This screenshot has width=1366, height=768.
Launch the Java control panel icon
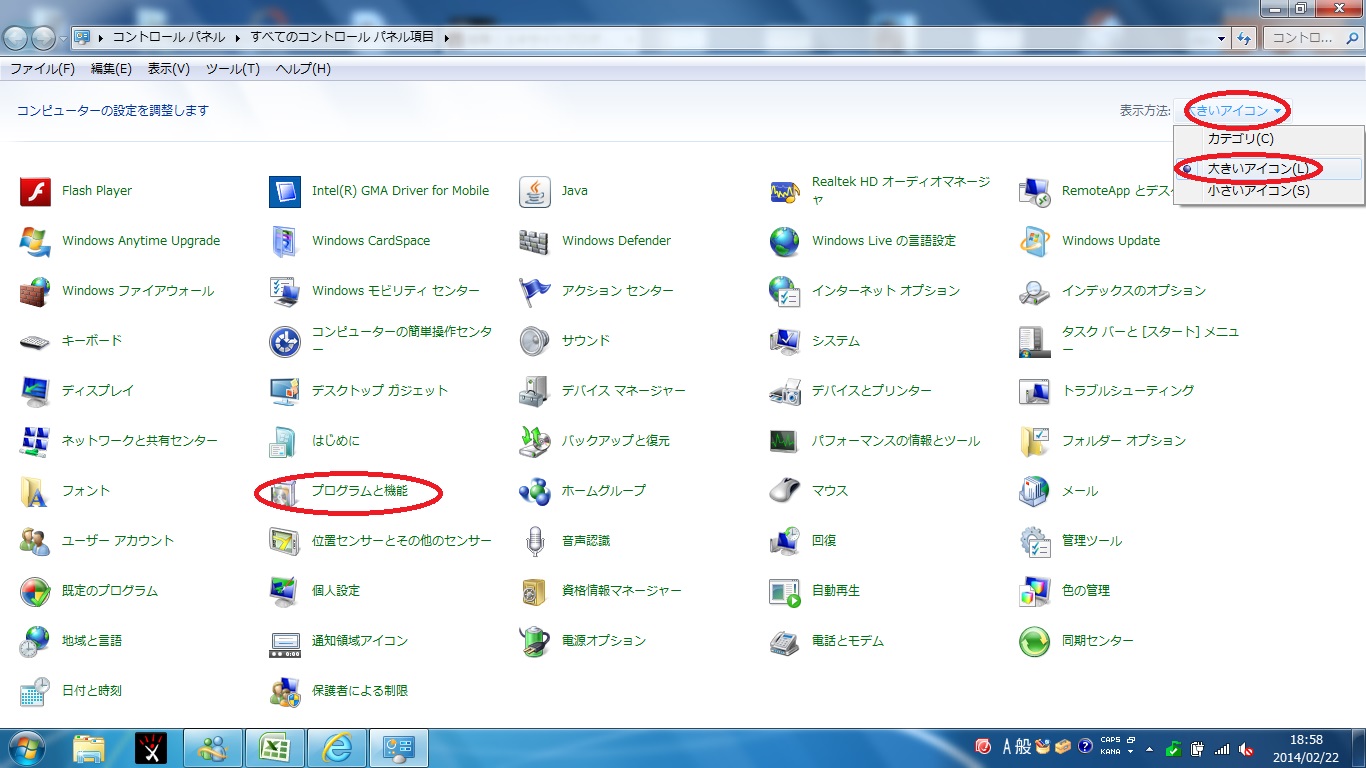pos(535,191)
